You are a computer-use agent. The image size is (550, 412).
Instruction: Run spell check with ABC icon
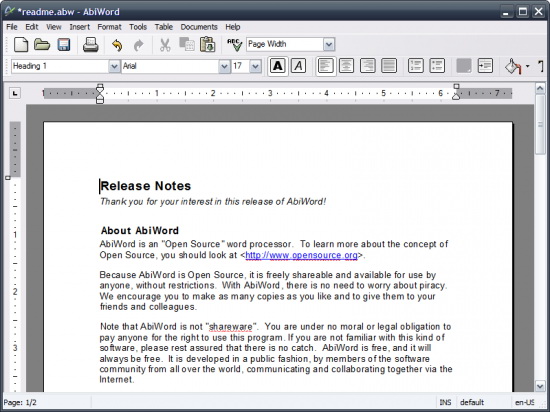point(234,45)
